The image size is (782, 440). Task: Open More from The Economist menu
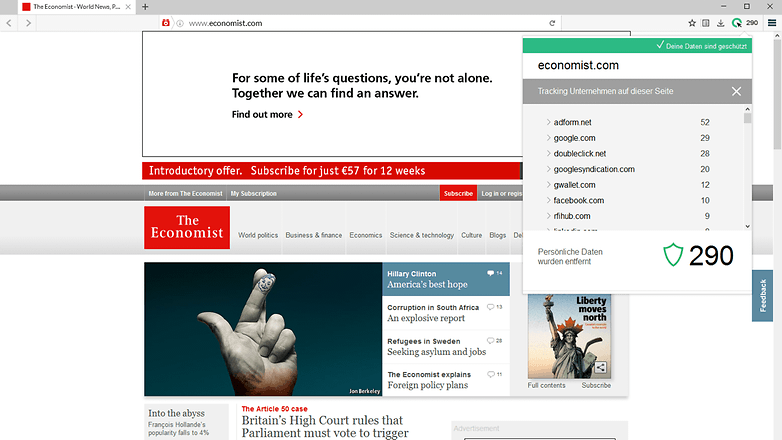coord(185,194)
